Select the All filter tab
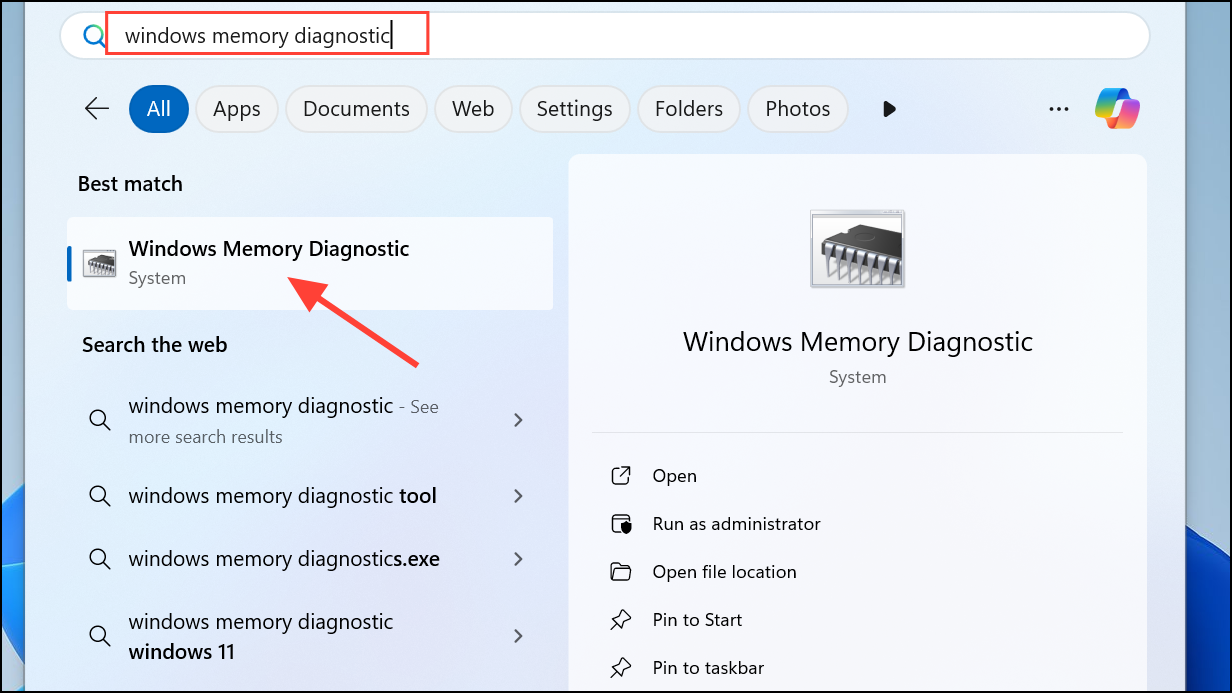This screenshot has height=693, width=1232. coord(159,109)
